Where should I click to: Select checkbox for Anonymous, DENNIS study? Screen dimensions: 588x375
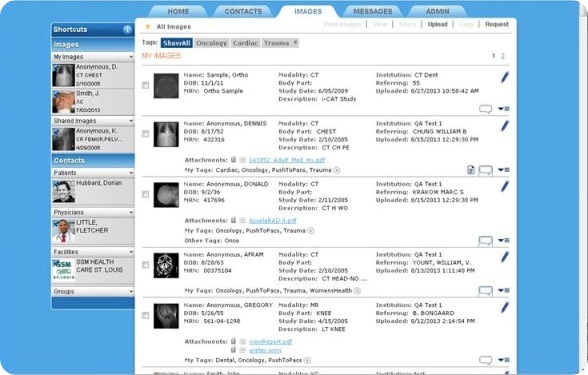[x=146, y=134]
